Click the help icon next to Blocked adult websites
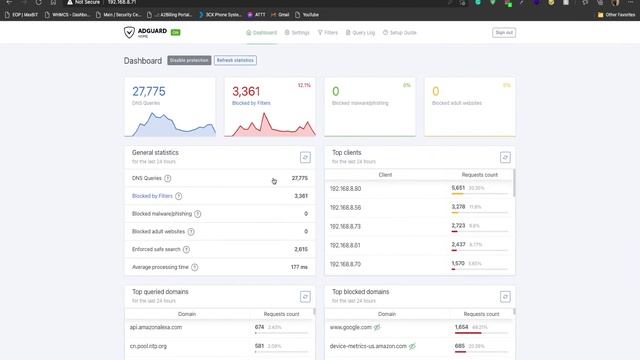 pos(191,232)
